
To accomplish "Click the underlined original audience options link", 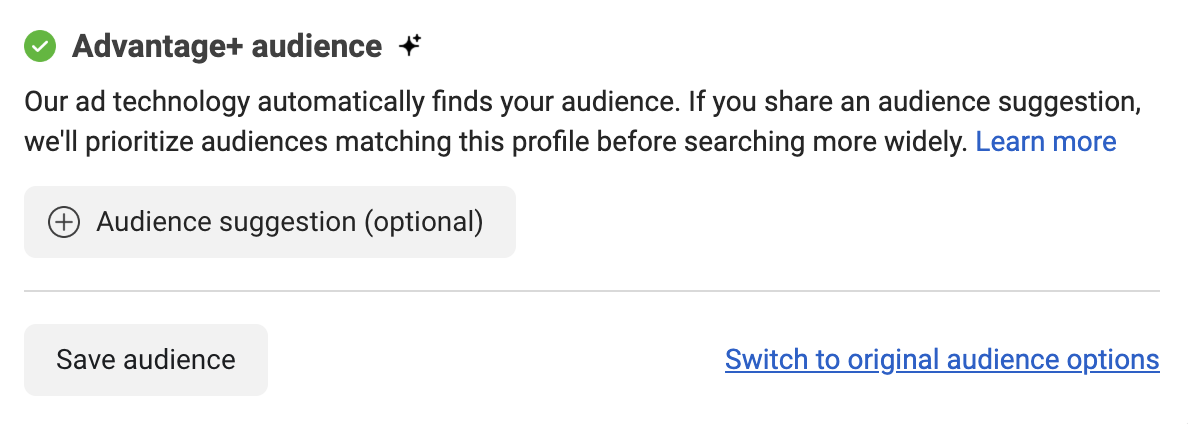I will point(942,360).
